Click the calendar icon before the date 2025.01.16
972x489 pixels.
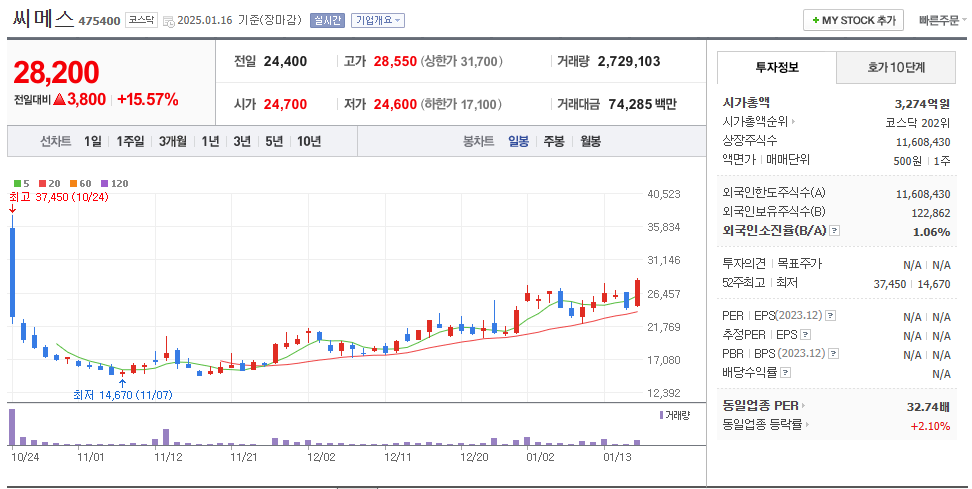[x=168, y=20]
